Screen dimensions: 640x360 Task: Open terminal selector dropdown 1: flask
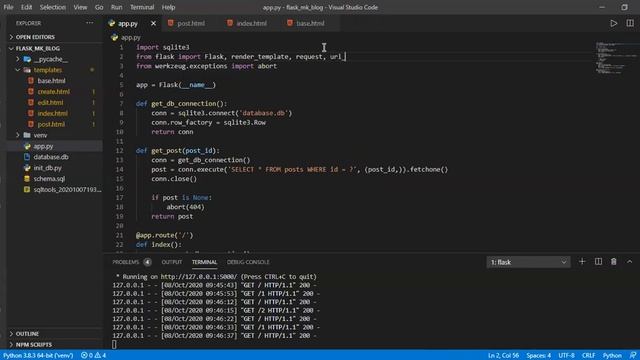[x=528, y=262]
